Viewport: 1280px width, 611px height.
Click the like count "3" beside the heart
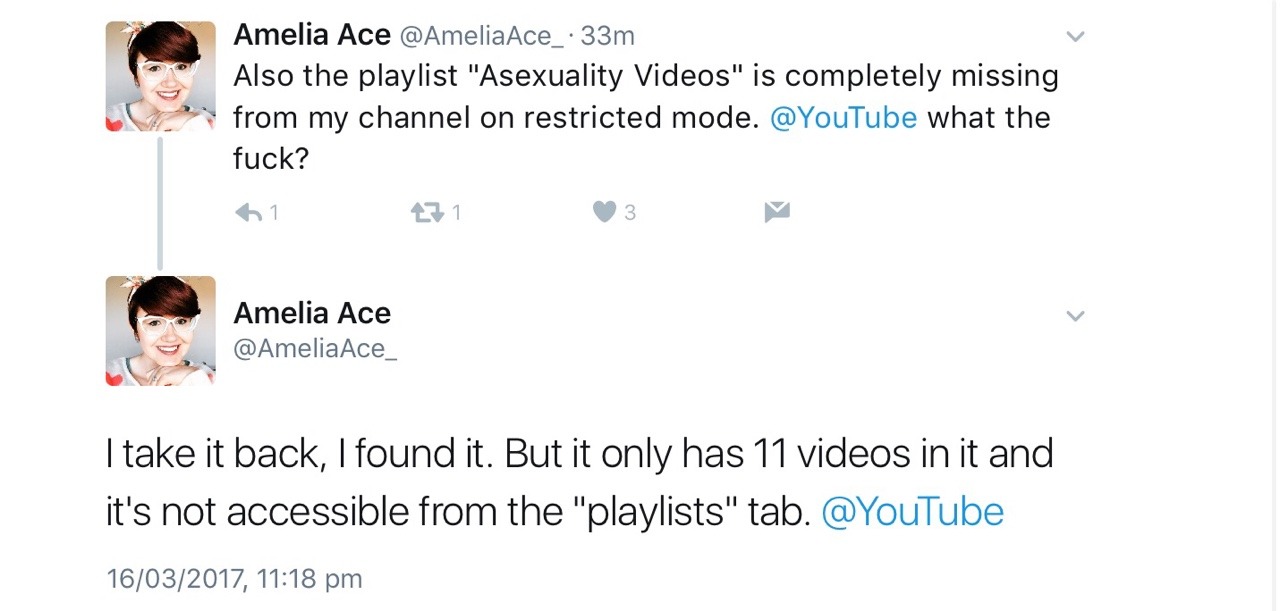[x=630, y=213]
